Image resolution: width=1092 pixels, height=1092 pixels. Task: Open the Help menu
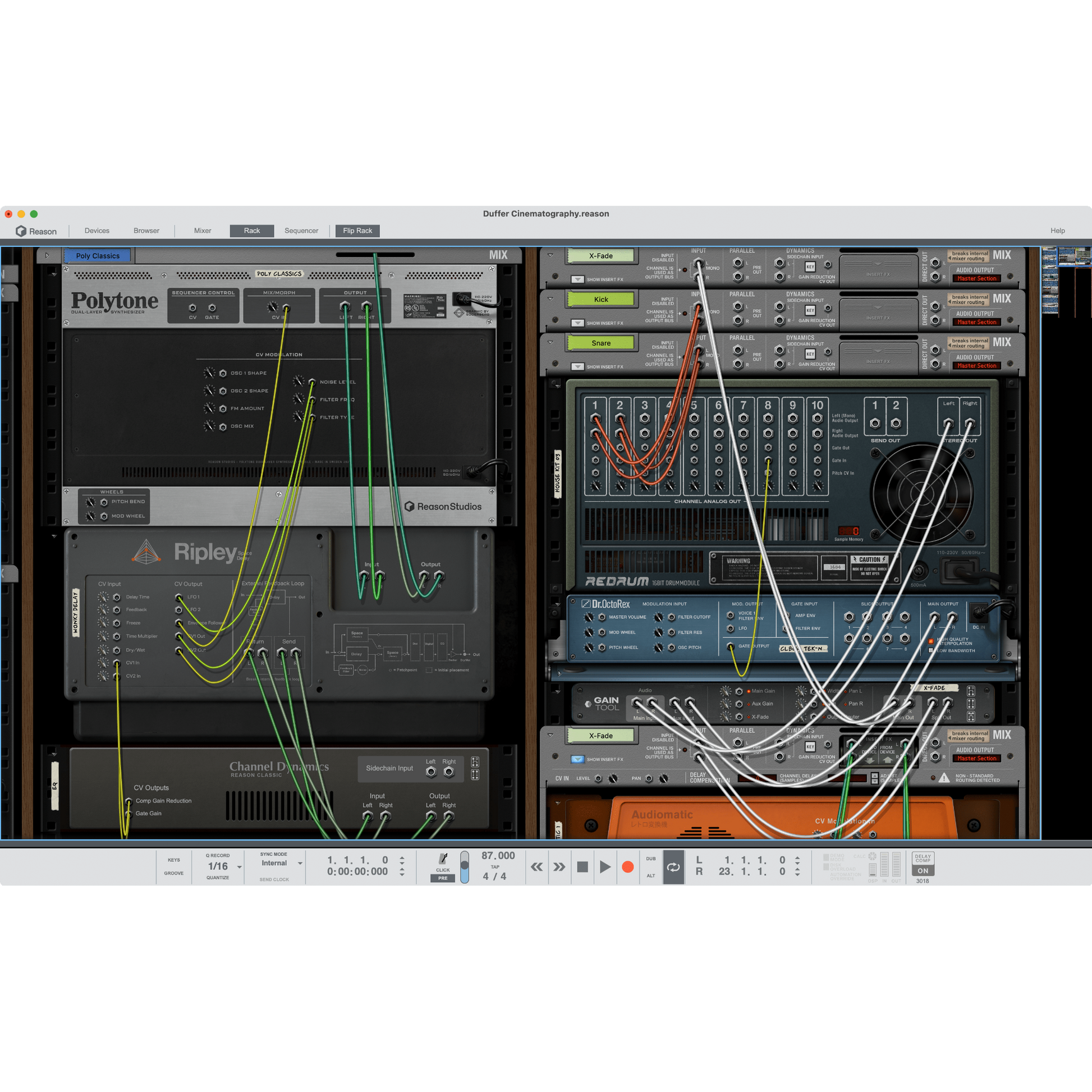(1058, 231)
